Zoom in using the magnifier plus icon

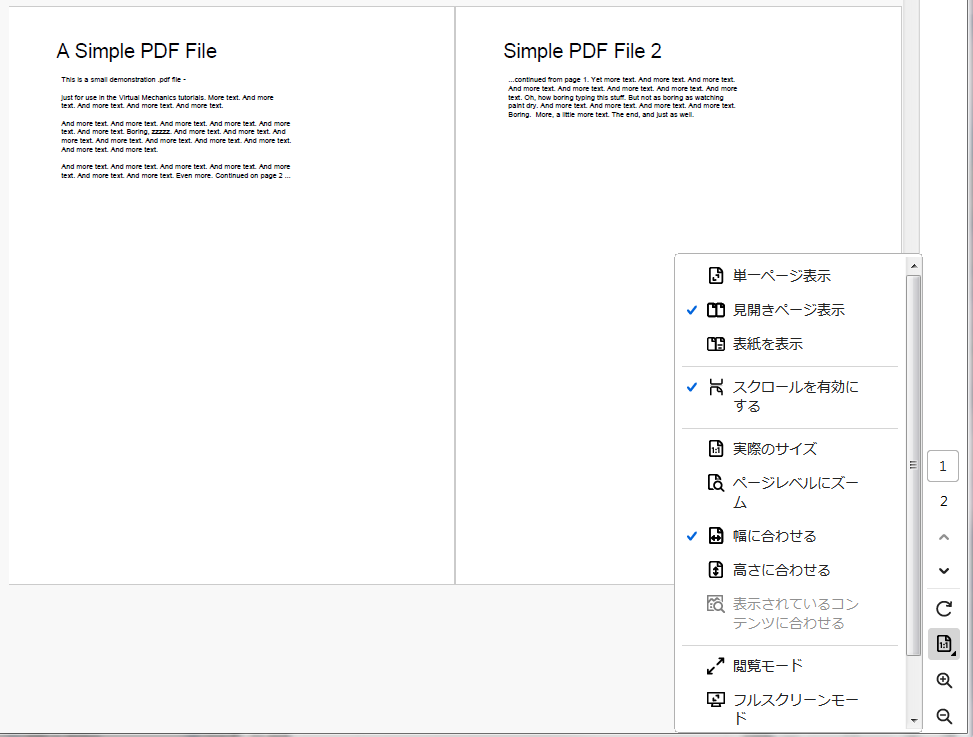(x=943, y=681)
